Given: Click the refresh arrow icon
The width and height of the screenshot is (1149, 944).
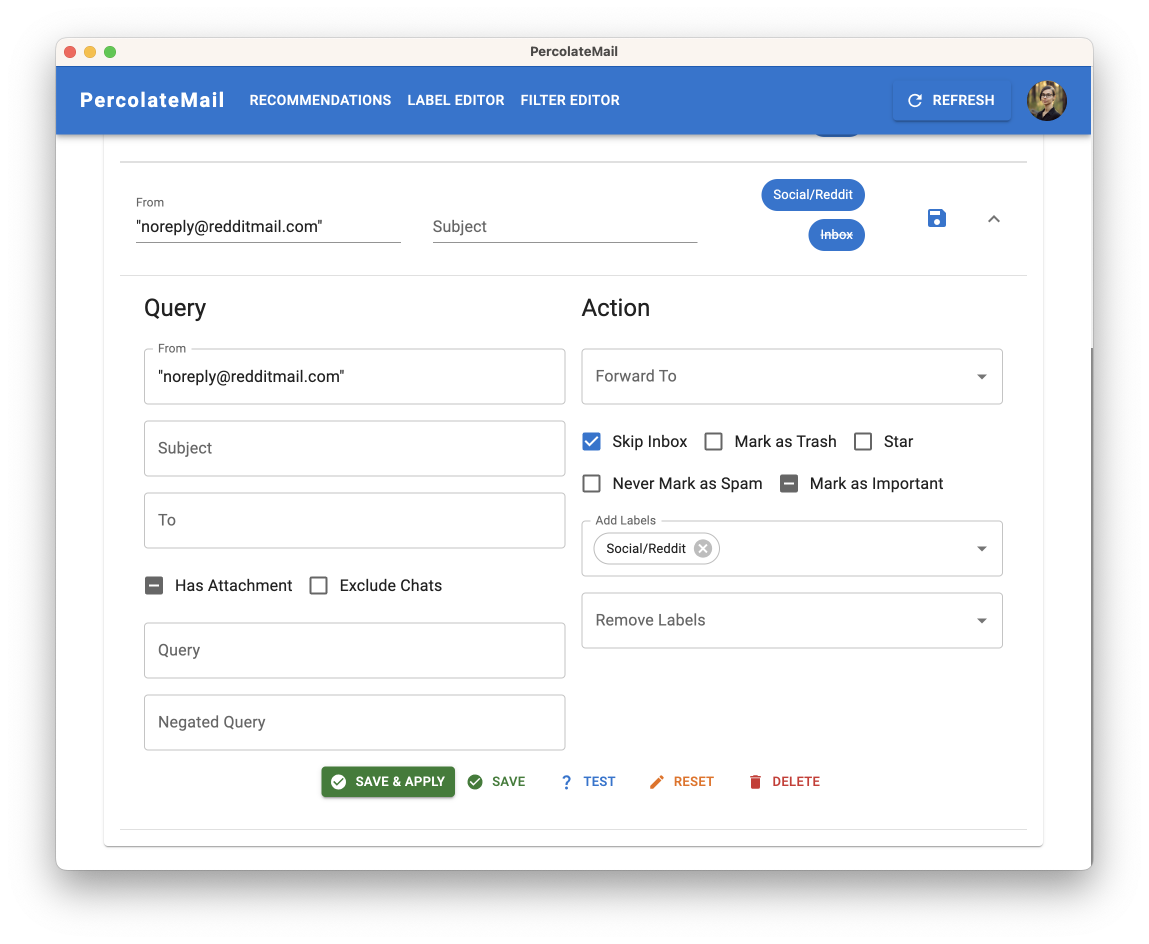Looking at the screenshot, I should 914,101.
